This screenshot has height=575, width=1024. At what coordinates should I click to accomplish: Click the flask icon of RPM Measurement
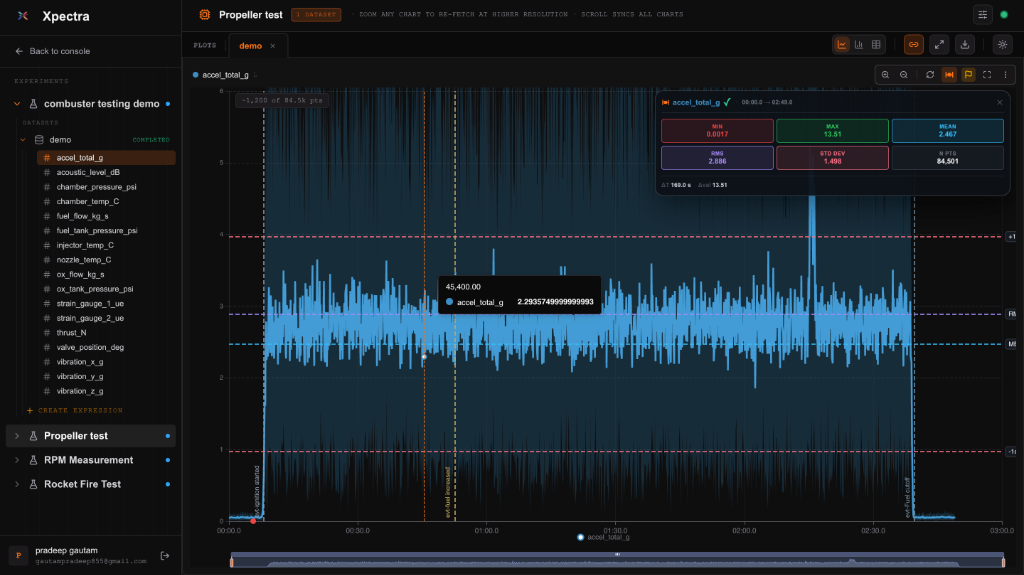[33, 460]
